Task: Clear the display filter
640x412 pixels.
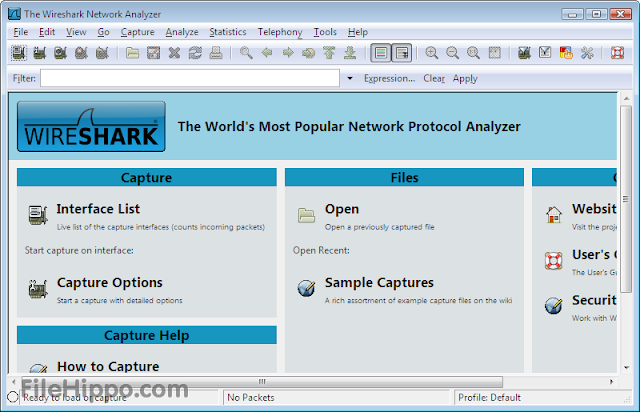Action: [434, 78]
